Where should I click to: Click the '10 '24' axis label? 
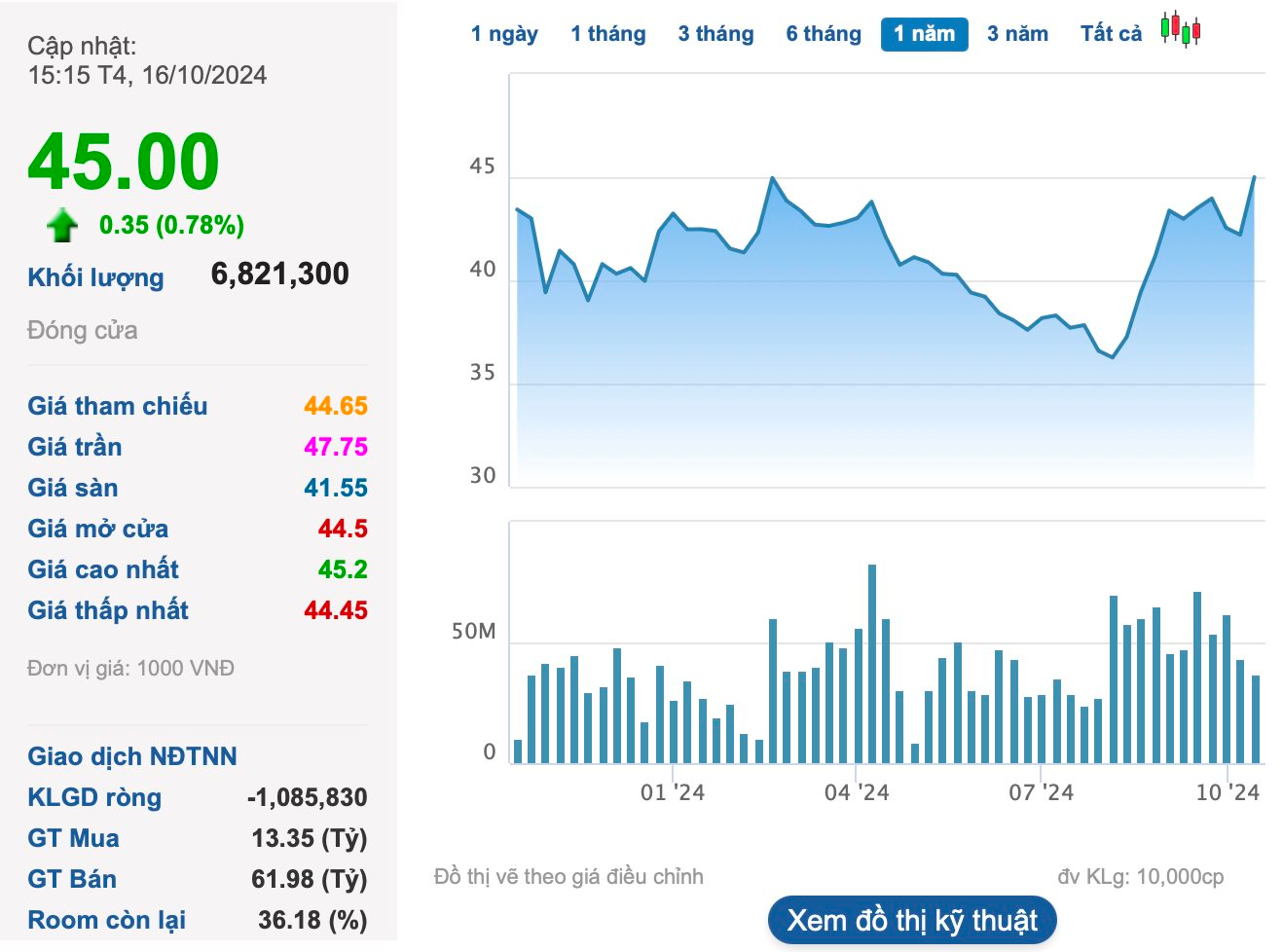pyautogui.click(x=1228, y=792)
